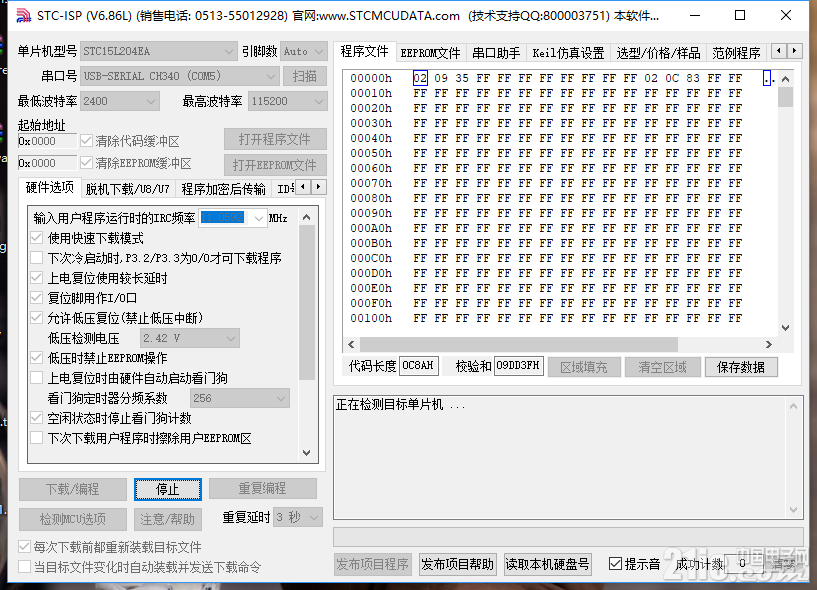Screen dimensions: 817x590
Task: Toggle 清除EEPROM缓冲区 checkbox
Action: [x=86, y=163]
